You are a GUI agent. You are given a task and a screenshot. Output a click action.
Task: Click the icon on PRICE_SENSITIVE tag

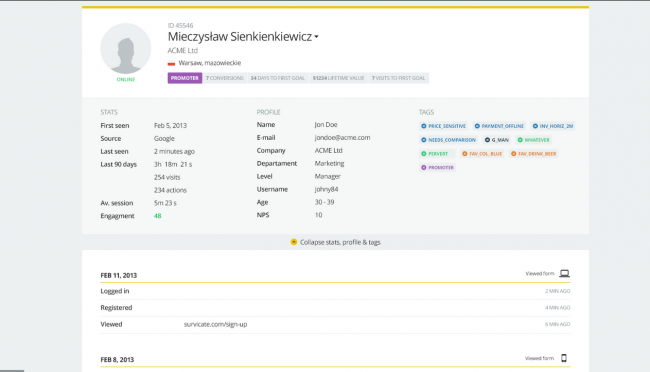pyautogui.click(x=424, y=126)
